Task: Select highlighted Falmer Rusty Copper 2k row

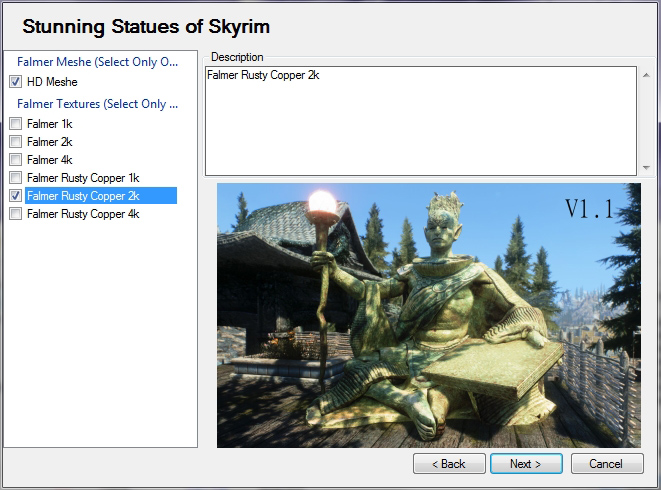Action: coord(101,196)
